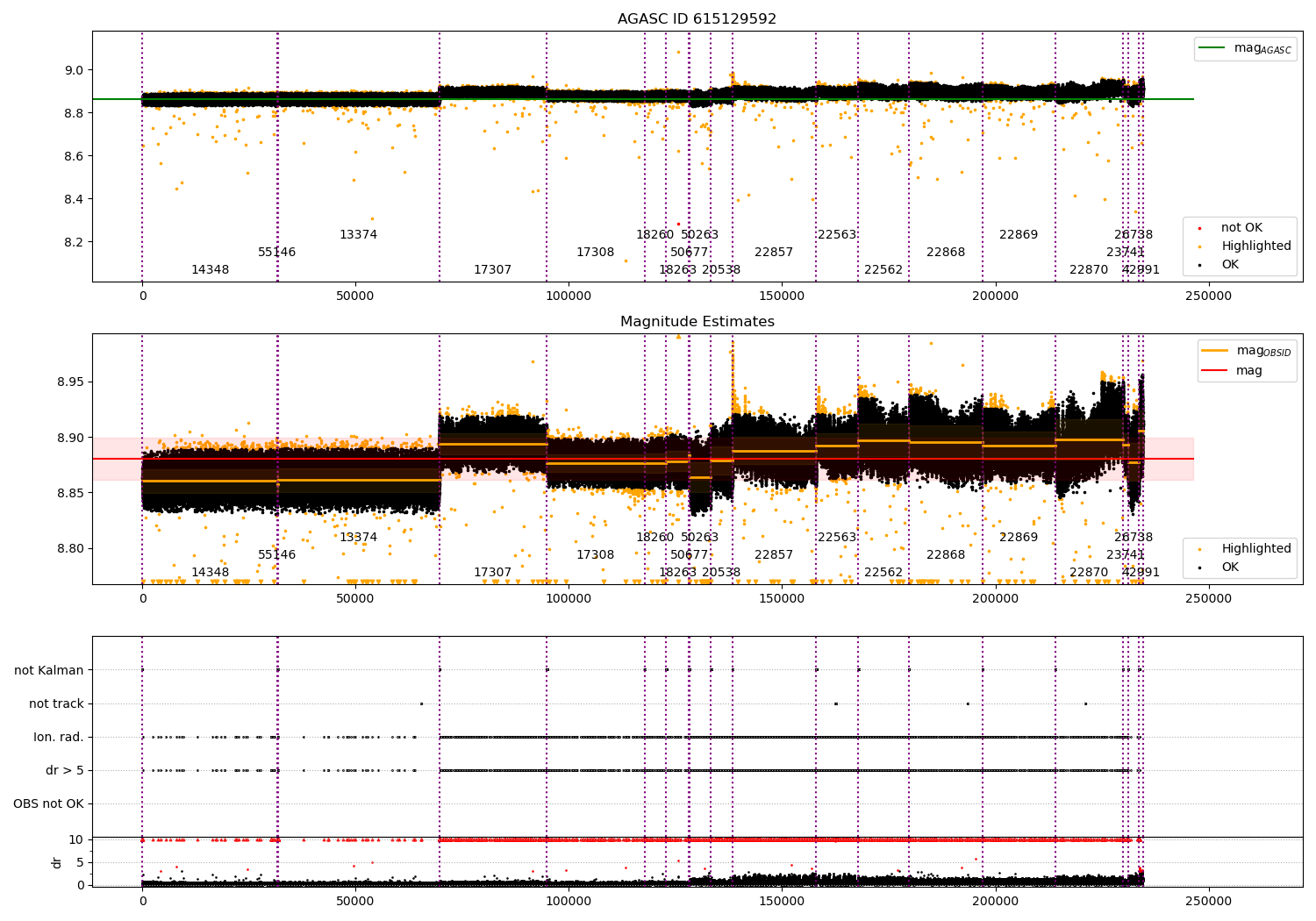The image size is (1316, 921).
Task: Click the 'dr' y-axis label
Action: click(57, 862)
